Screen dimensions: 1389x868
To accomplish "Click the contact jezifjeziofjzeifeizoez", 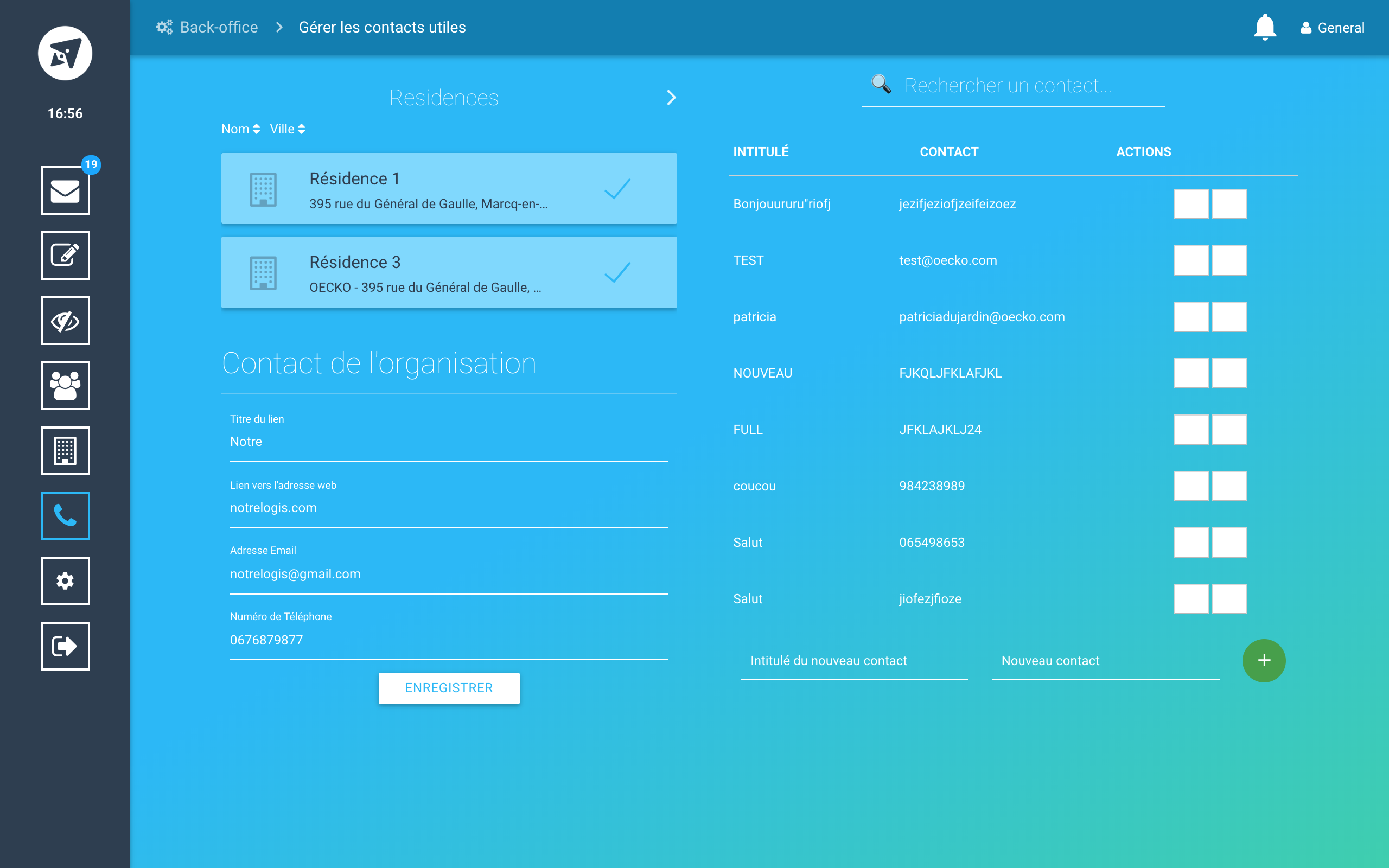I will click(x=957, y=204).
